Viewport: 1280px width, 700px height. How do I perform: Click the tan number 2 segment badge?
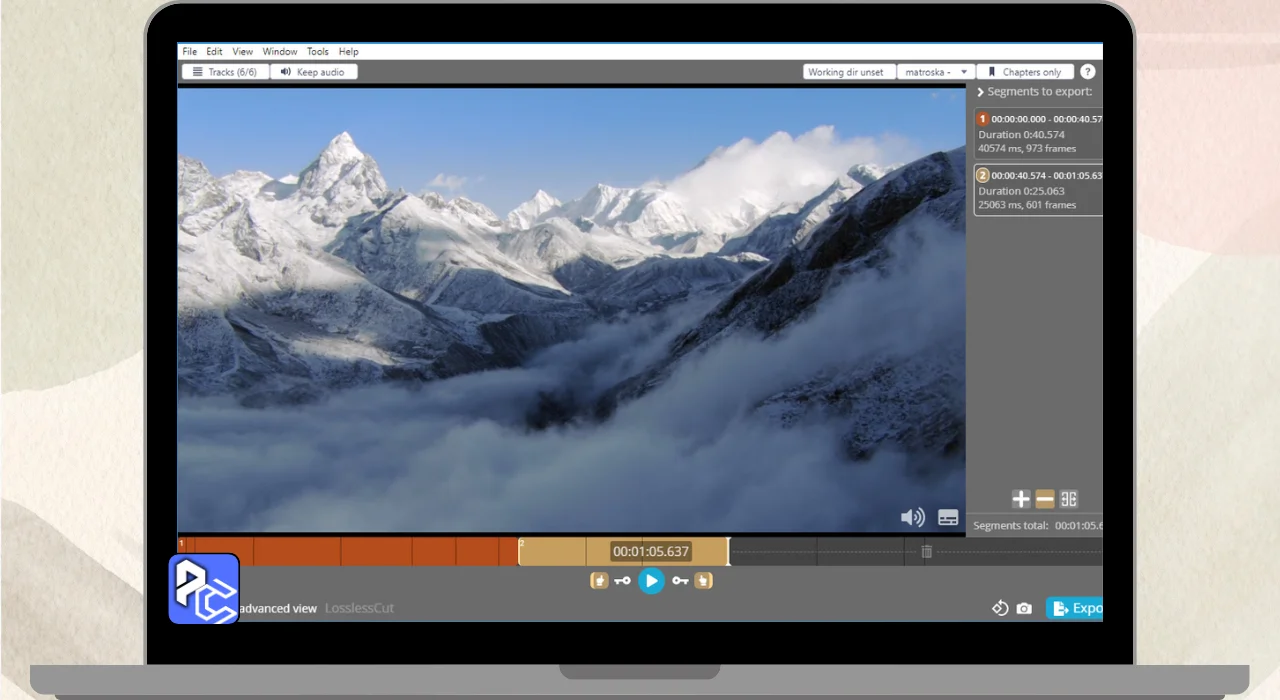[x=983, y=175]
